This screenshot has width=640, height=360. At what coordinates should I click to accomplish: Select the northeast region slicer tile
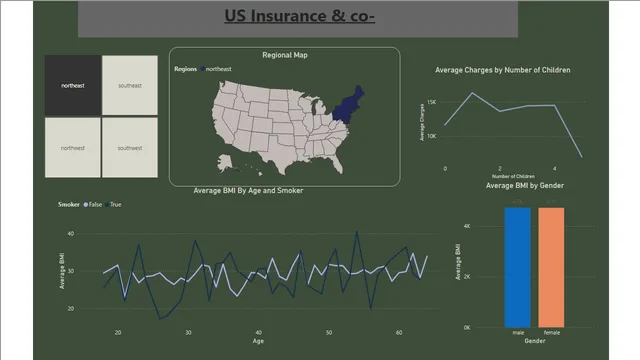click(73, 85)
